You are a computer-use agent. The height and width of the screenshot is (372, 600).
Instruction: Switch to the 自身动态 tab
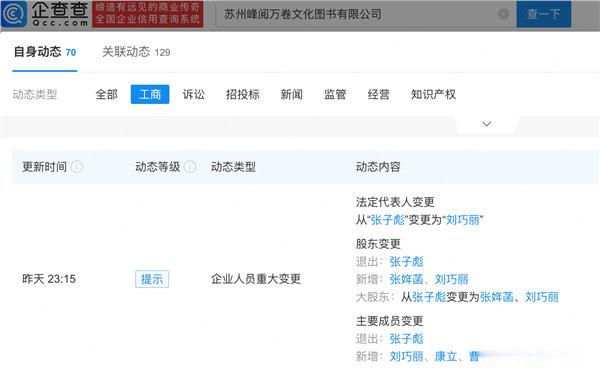tap(45, 52)
